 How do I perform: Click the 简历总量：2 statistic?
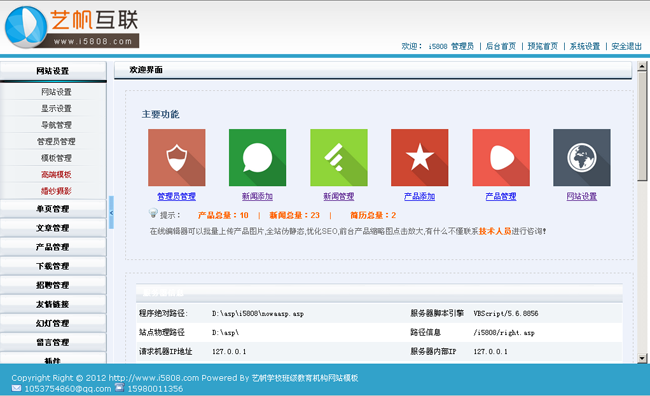pos(373,215)
